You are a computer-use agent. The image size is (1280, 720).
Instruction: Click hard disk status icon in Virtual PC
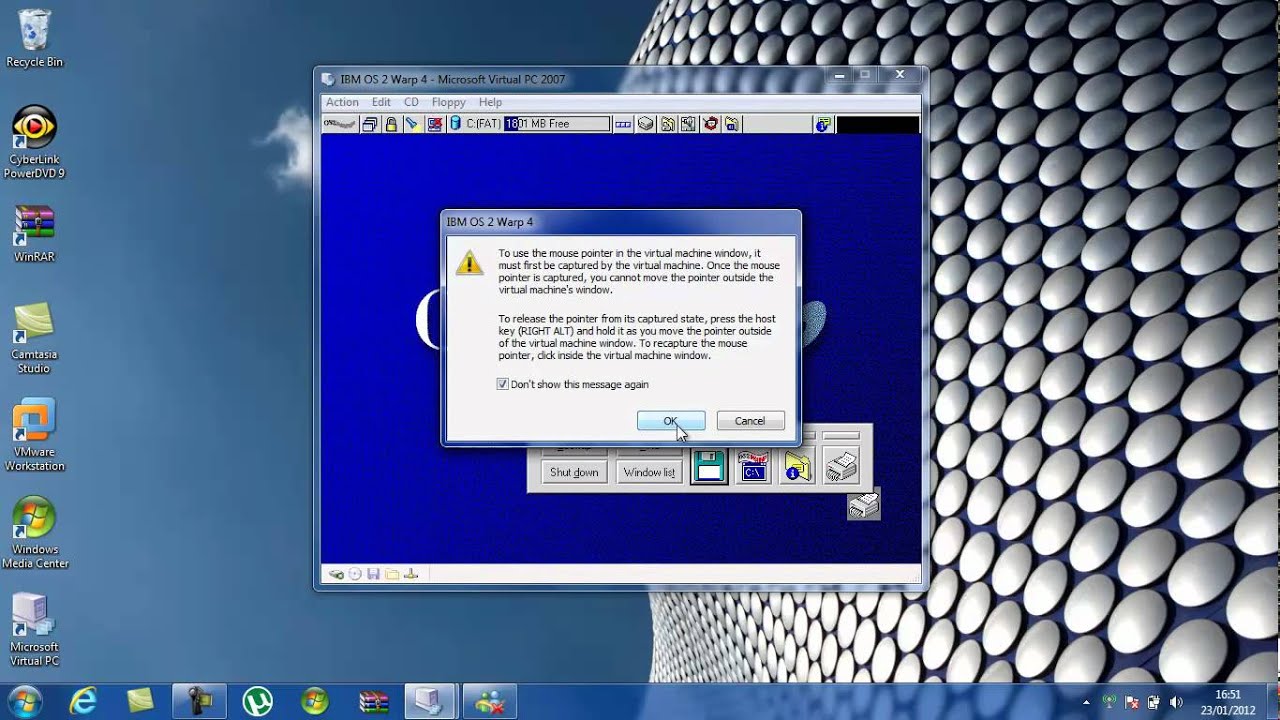click(337, 574)
